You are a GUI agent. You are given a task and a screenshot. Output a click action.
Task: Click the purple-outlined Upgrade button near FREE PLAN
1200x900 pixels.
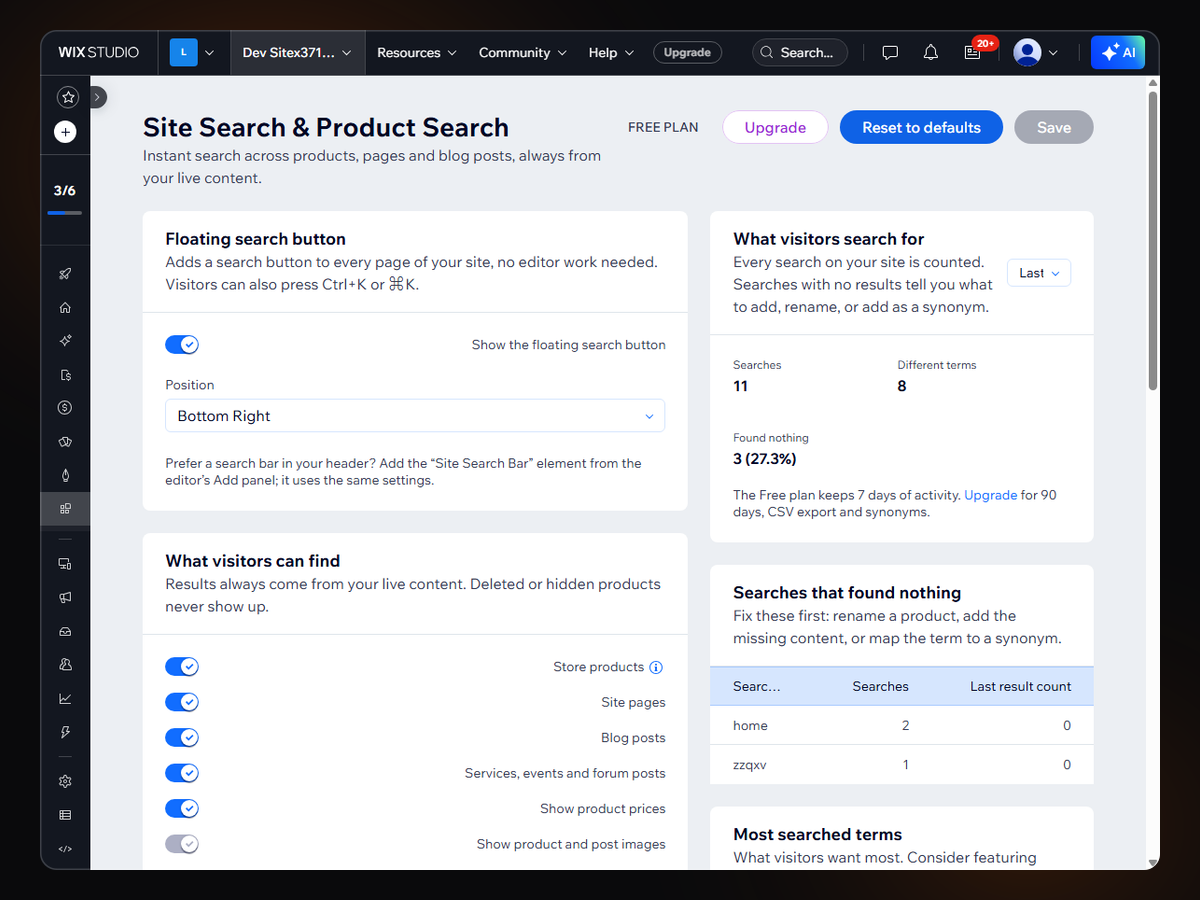point(775,128)
